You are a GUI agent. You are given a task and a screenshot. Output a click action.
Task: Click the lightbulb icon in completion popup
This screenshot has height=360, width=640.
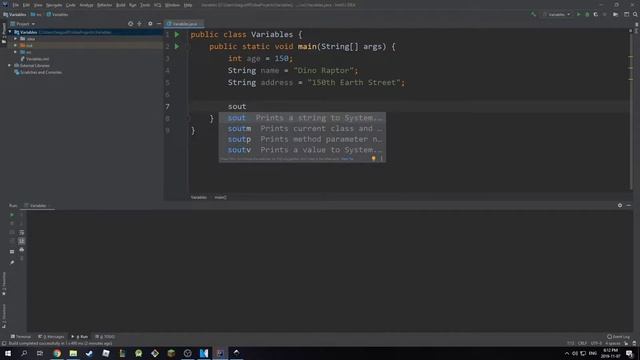[x=373, y=158]
